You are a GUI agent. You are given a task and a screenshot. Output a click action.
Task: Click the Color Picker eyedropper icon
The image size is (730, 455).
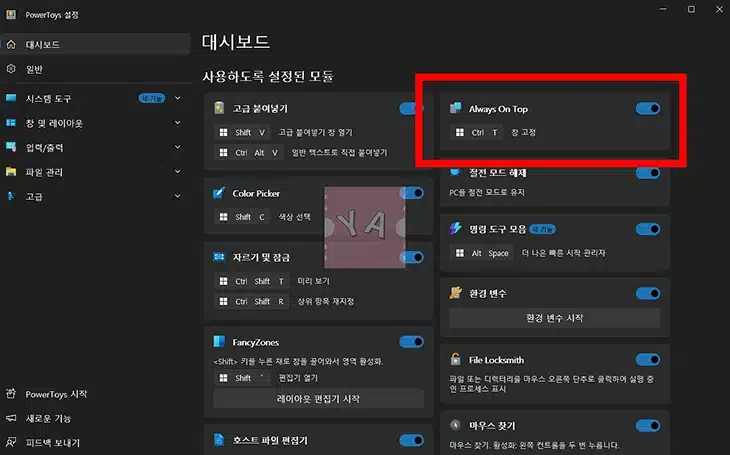click(219, 192)
